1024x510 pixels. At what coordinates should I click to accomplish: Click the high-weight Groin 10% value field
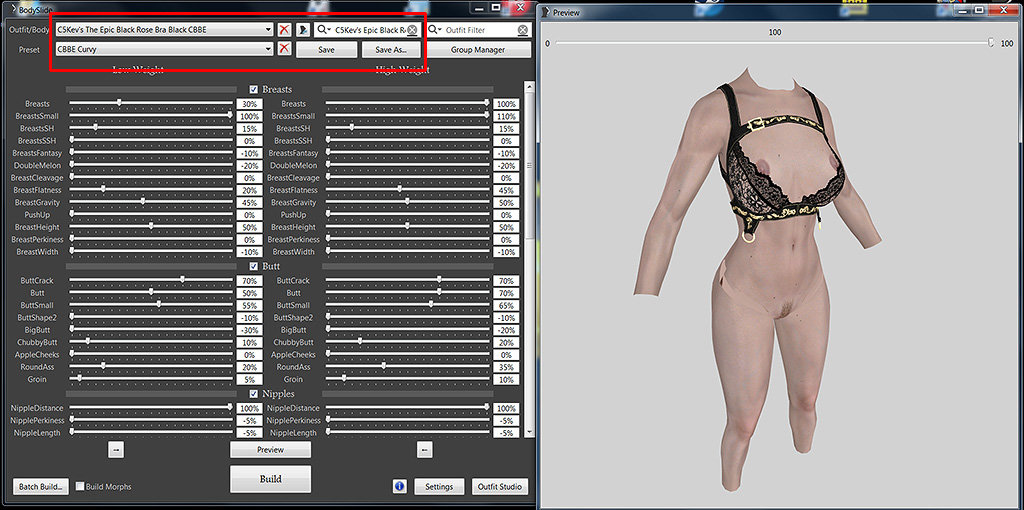(506, 380)
